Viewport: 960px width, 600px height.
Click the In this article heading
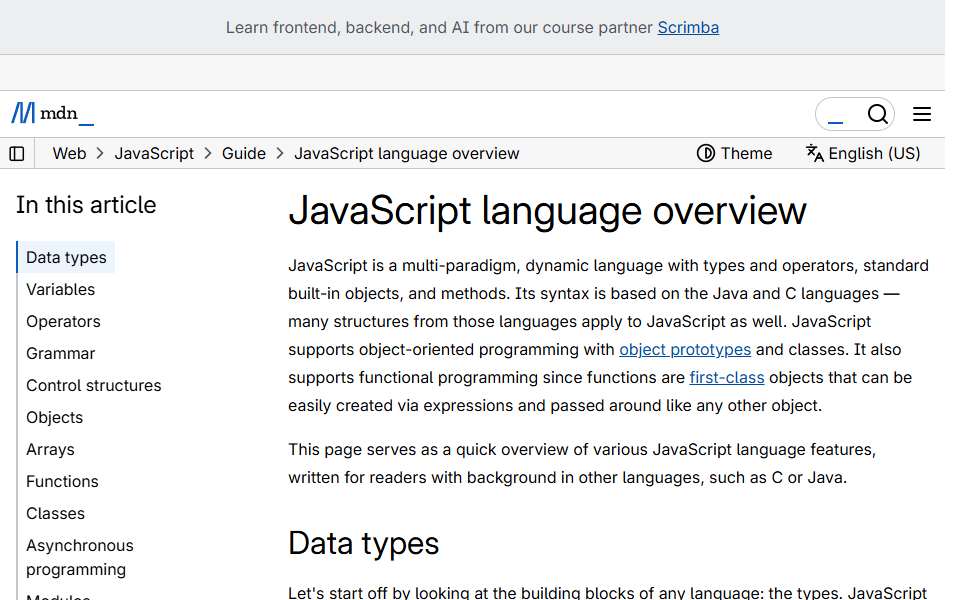pyautogui.click(x=86, y=205)
